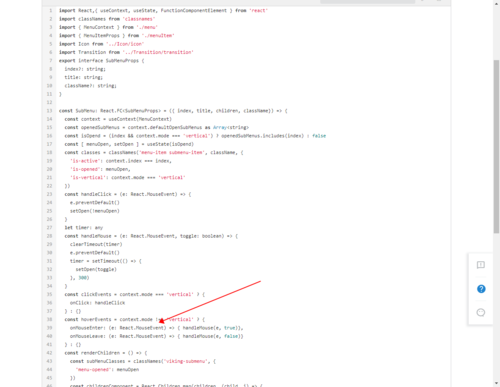This screenshot has width=500, height=387.
Task: Click the 'is-active' class condition line
Action: click(x=121, y=161)
